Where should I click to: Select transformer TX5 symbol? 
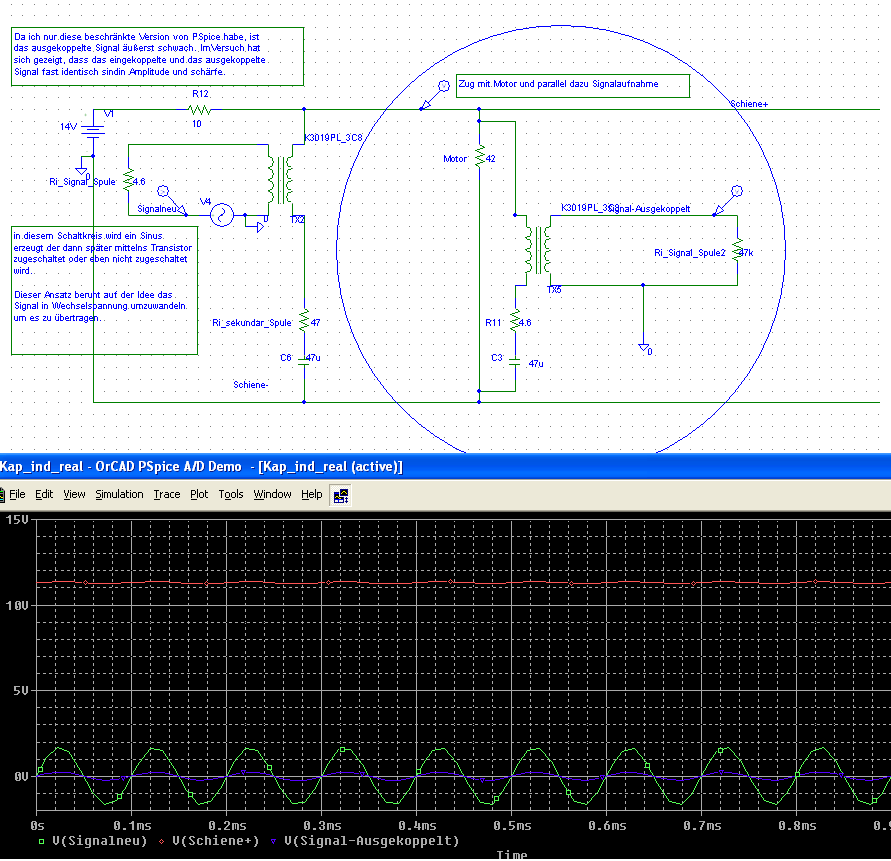[538, 250]
